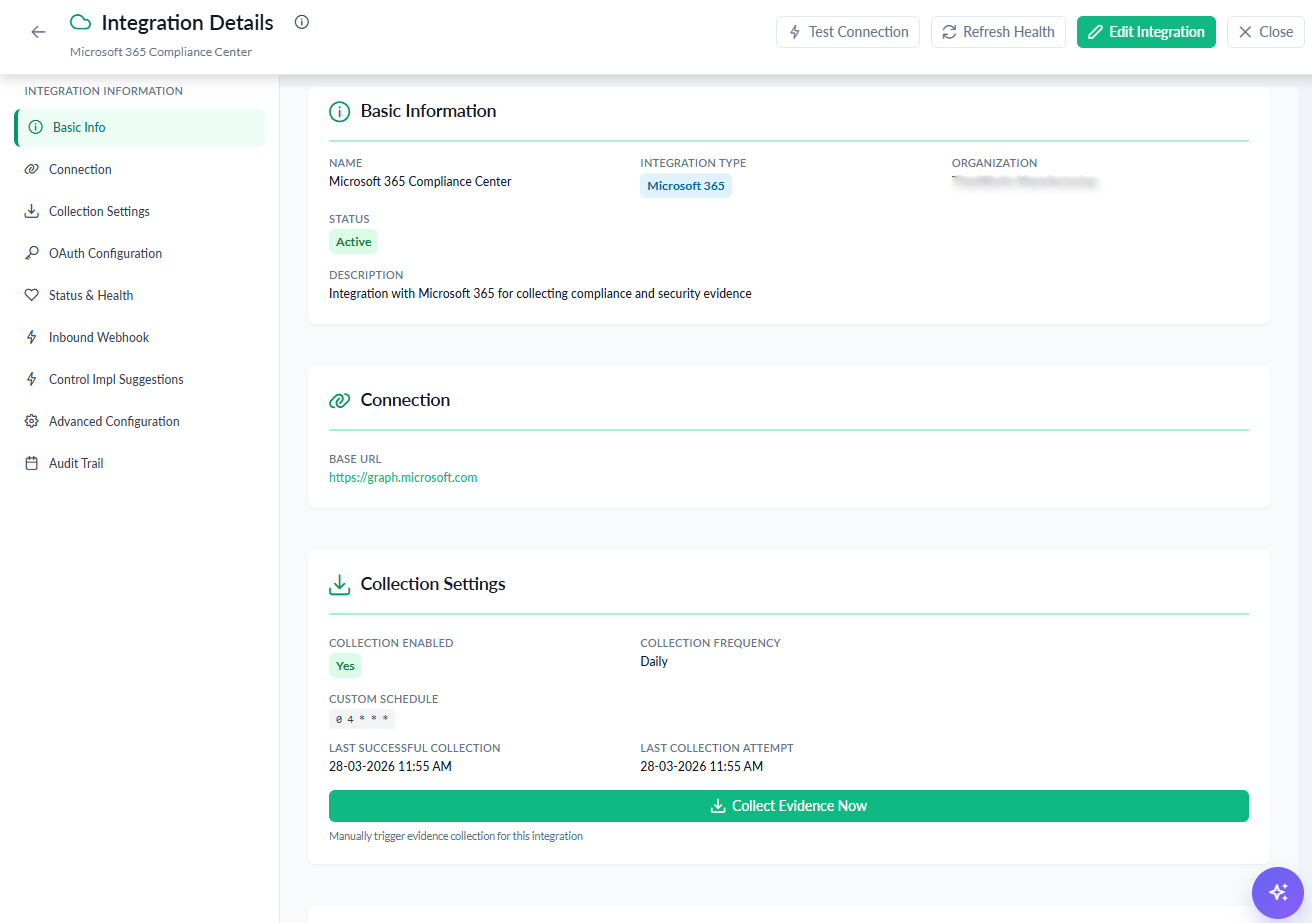The height and width of the screenshot is (923, 1312).
Task: Click the purple AI sparkle assistant button
Action: [x=1277, y=892]
